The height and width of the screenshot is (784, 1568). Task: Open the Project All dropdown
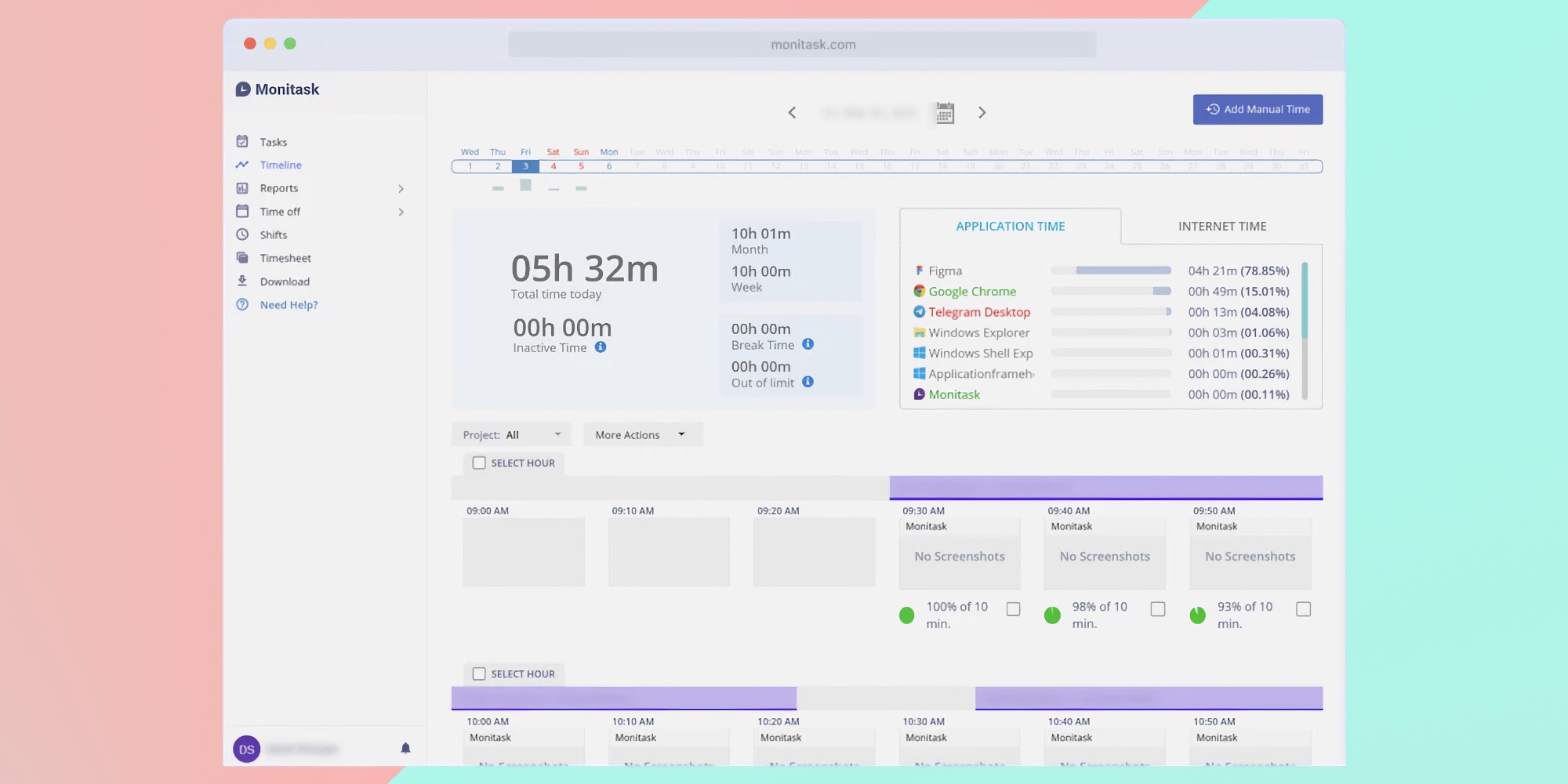pyautogui.click(x=511, y=435)
